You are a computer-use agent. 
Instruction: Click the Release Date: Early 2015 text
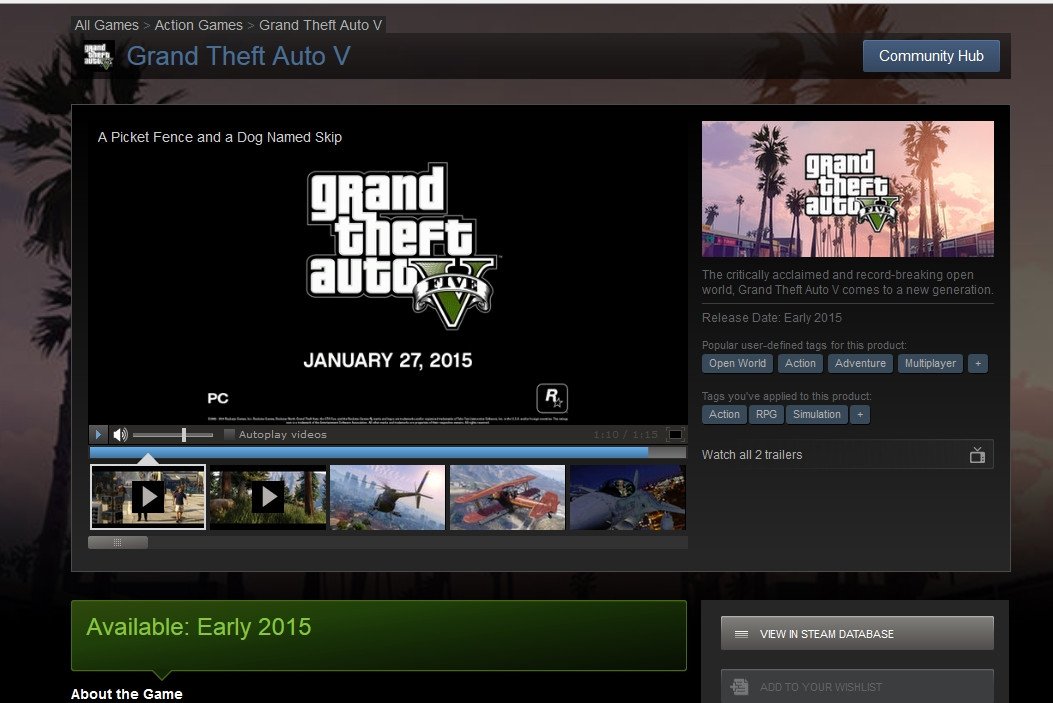coord(772,318)
